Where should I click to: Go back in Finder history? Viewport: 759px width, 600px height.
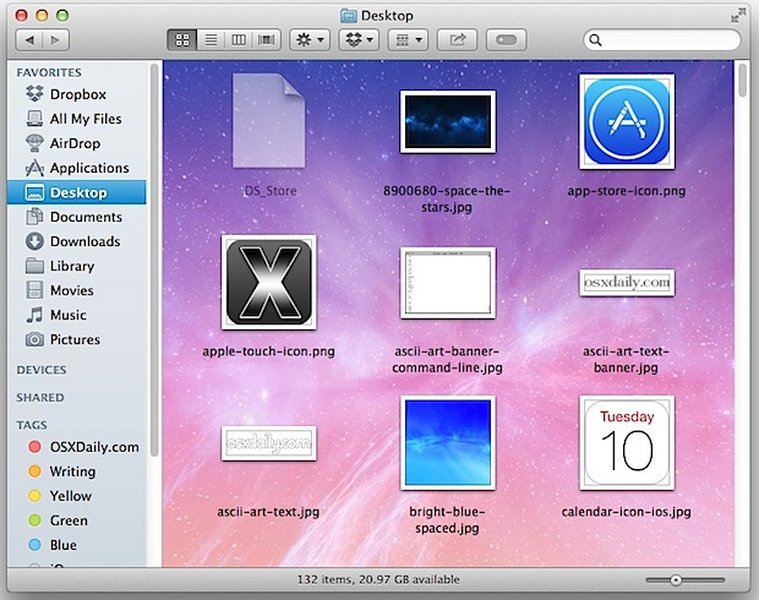(x=30, y=40)
